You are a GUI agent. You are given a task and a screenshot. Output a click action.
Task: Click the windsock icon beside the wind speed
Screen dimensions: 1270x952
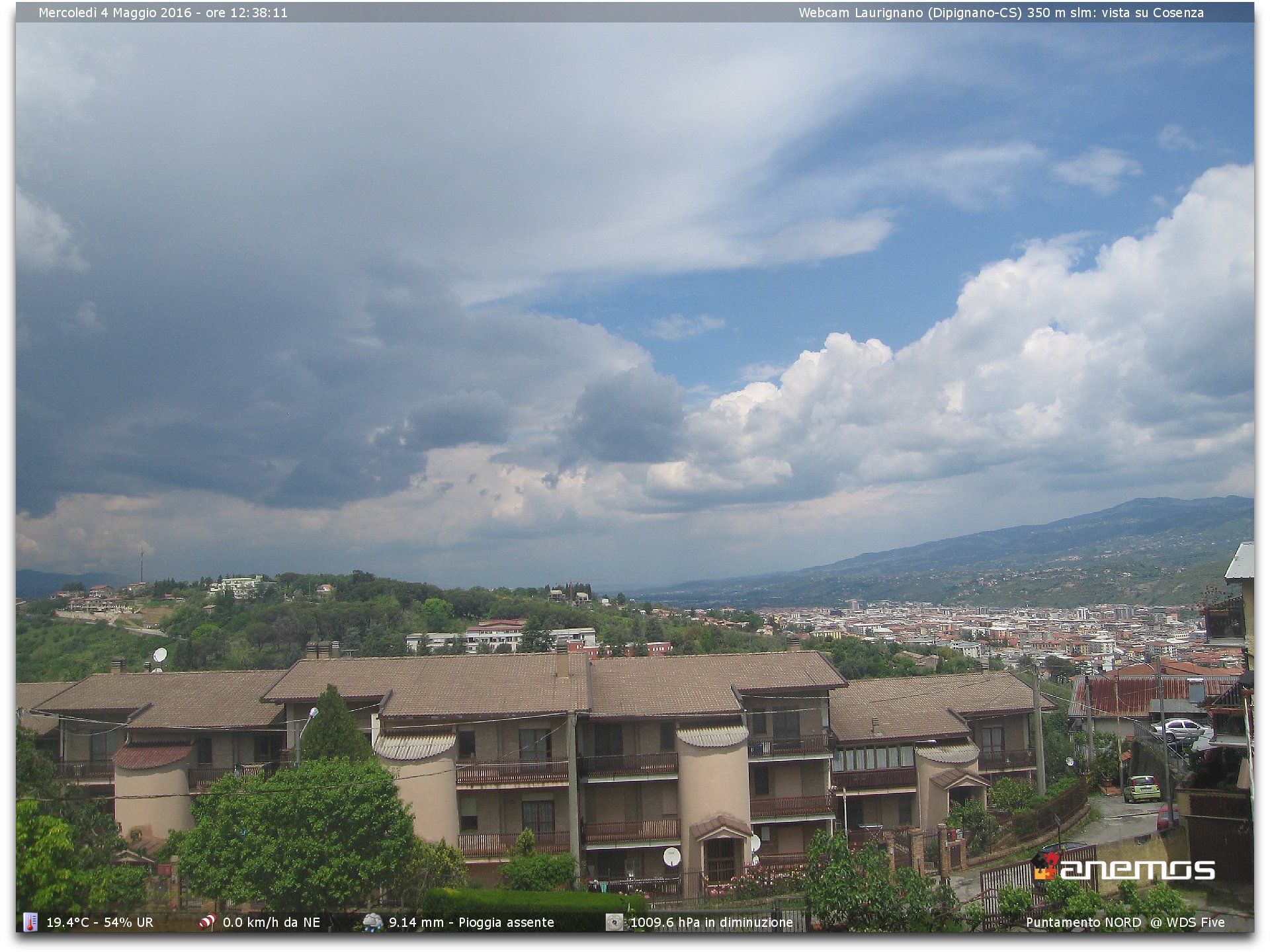point(207,922)
